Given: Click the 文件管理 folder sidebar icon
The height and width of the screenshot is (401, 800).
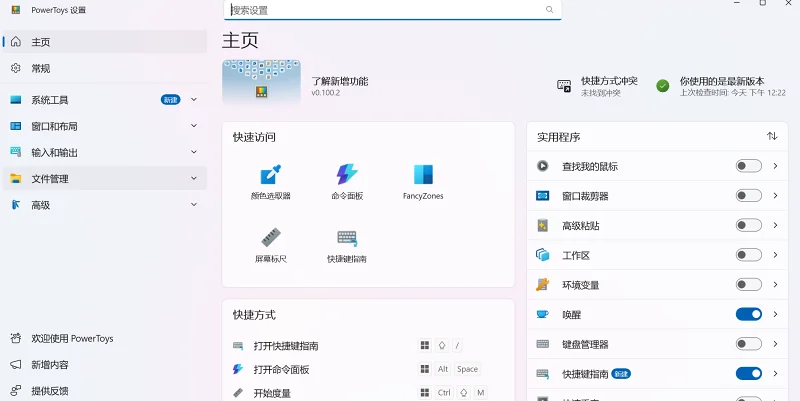Looking at the screenshot, I should click(x=16, y=179).
